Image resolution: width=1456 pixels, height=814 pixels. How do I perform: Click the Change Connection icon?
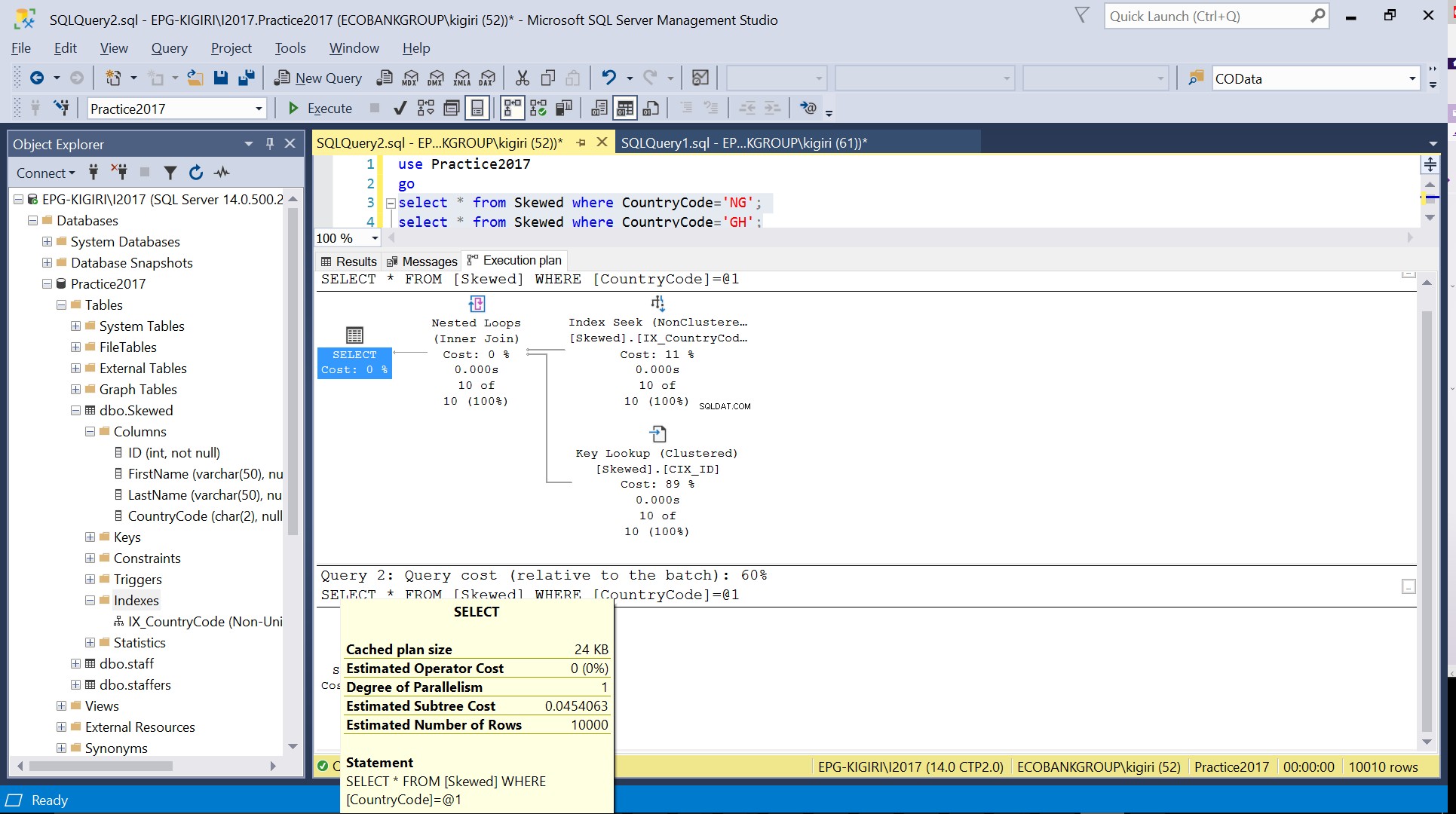point(61,109)
